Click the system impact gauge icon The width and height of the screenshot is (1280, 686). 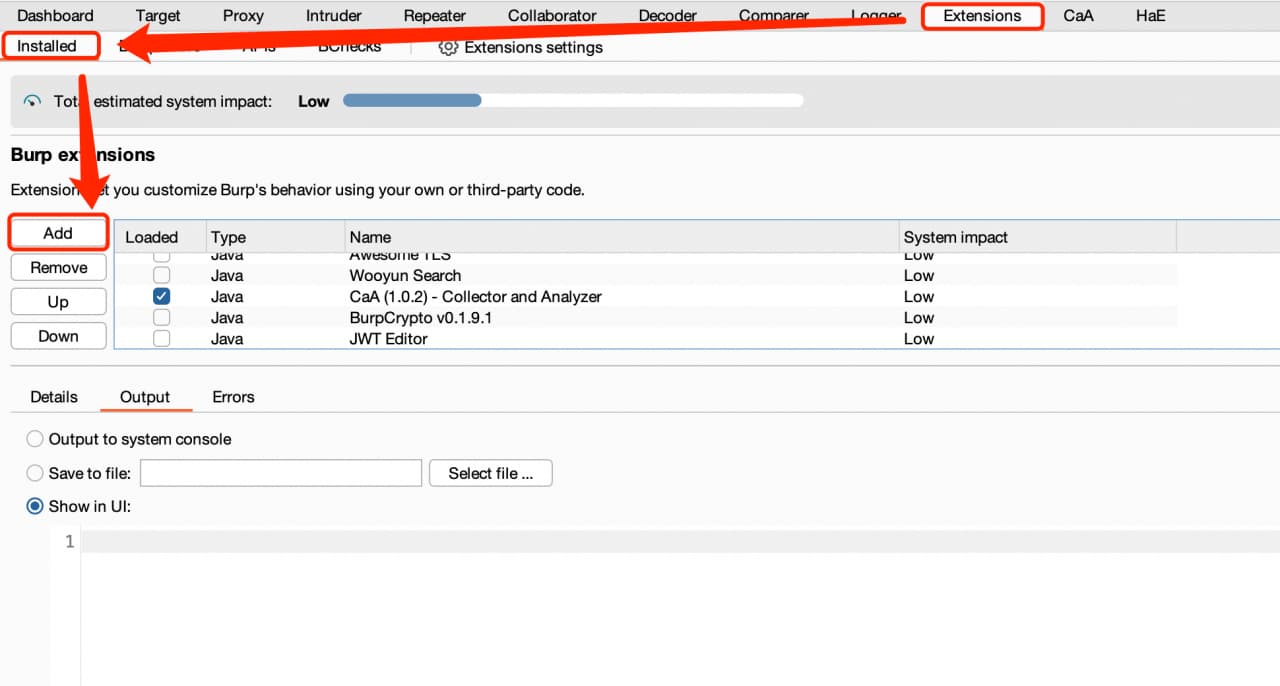(33, 101)
